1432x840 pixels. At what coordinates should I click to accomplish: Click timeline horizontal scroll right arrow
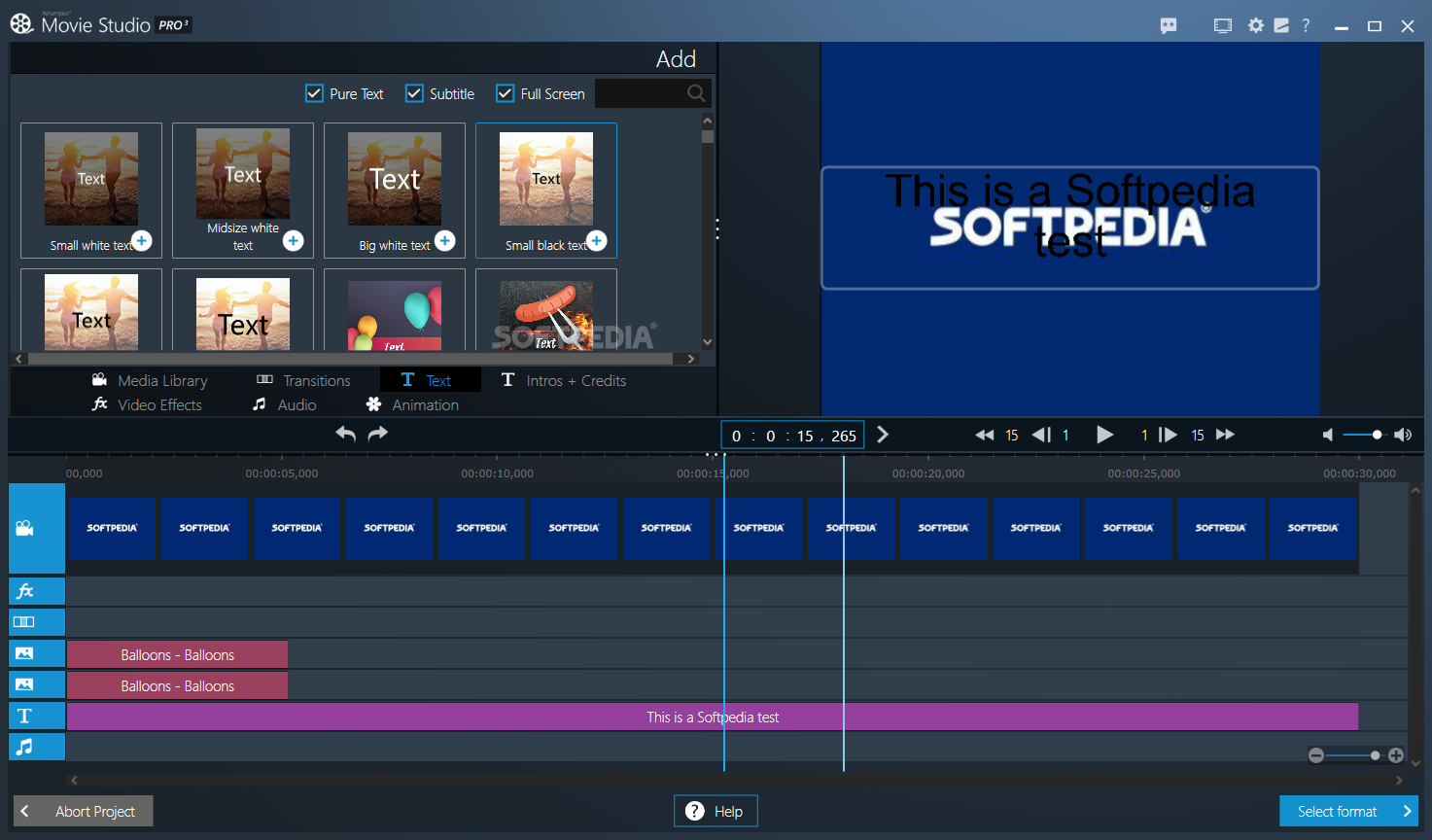[1399, 780]
